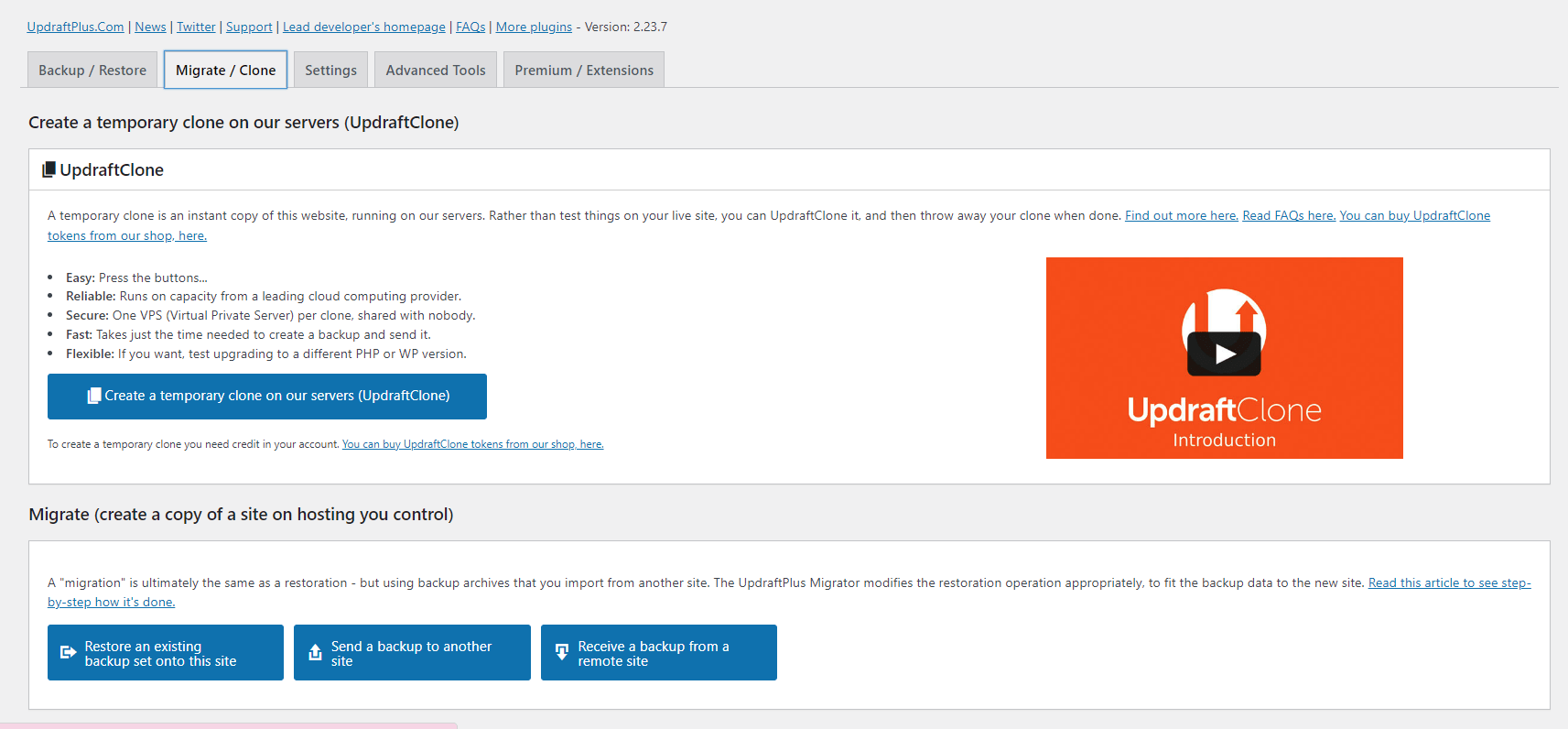
Task: Click the 'Reliable: Runs on capacity' bullet
Action: (264, 297)
